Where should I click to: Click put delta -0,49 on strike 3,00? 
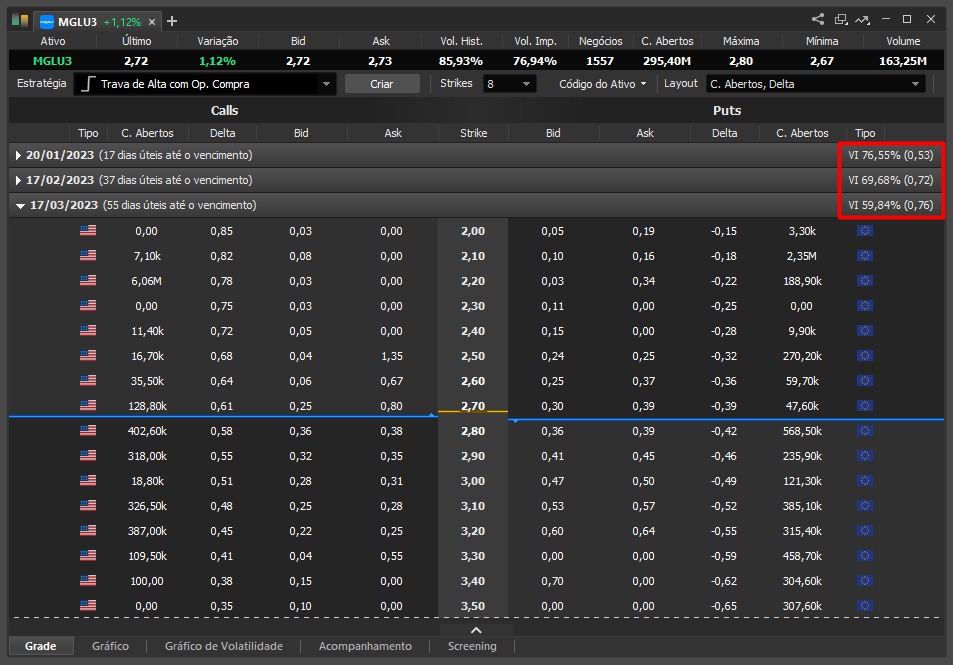pyautogui.click(x=724, y=481)
